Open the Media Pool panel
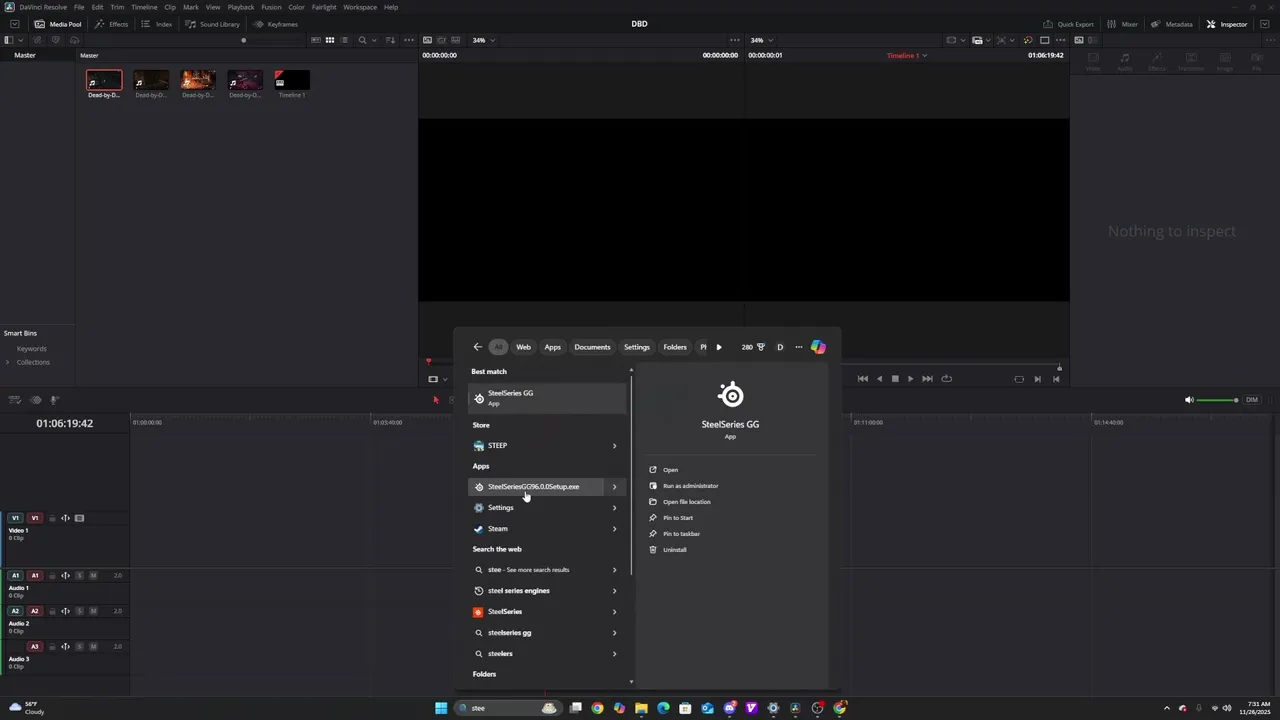1280x720 pixels. click(x=58, y=24)
